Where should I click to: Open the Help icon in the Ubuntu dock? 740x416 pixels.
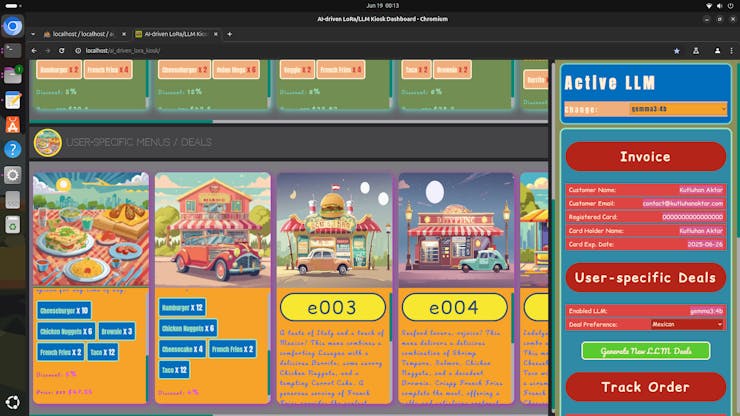13,149
